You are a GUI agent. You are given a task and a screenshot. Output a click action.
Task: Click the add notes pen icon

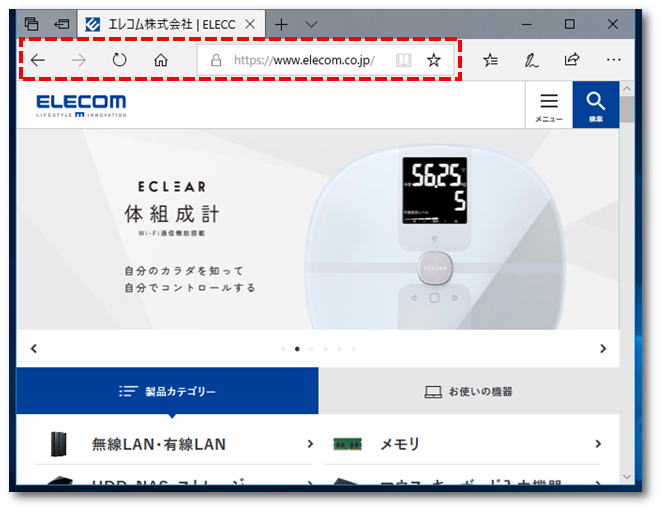click(x=531, y=60)
